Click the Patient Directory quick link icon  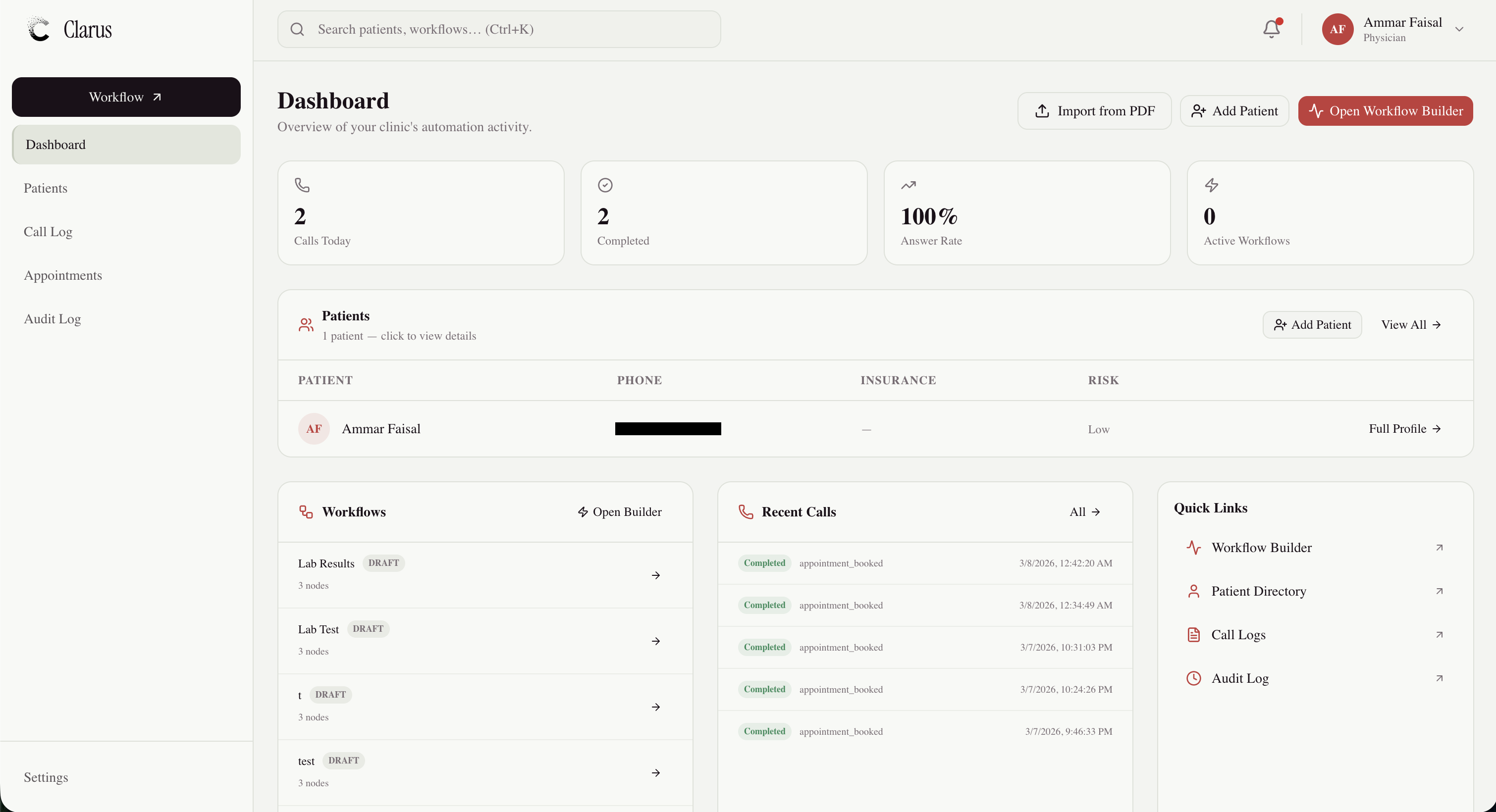[1193, 591]
